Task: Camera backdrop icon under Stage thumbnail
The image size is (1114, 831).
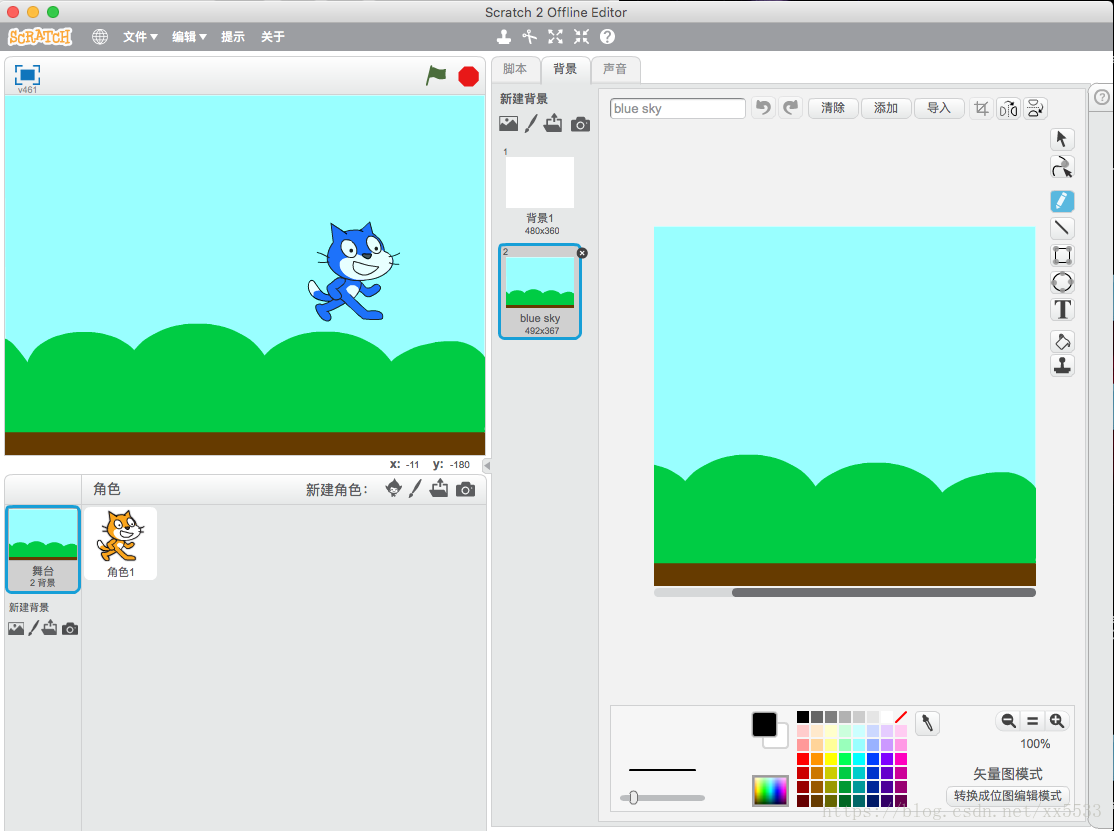Action: (70, 629)
